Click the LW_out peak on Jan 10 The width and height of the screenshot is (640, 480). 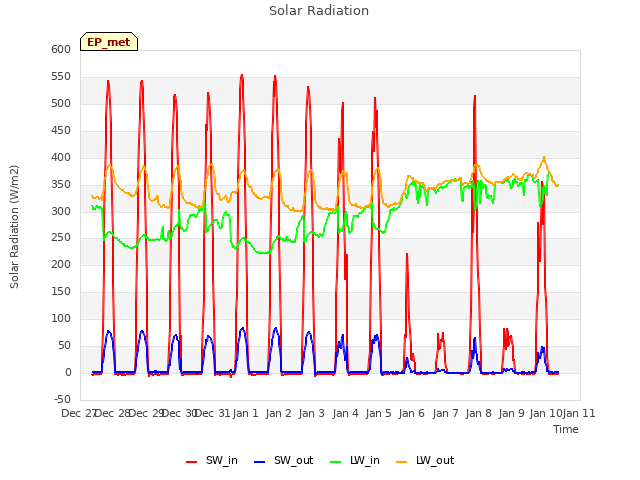(544, 157)
